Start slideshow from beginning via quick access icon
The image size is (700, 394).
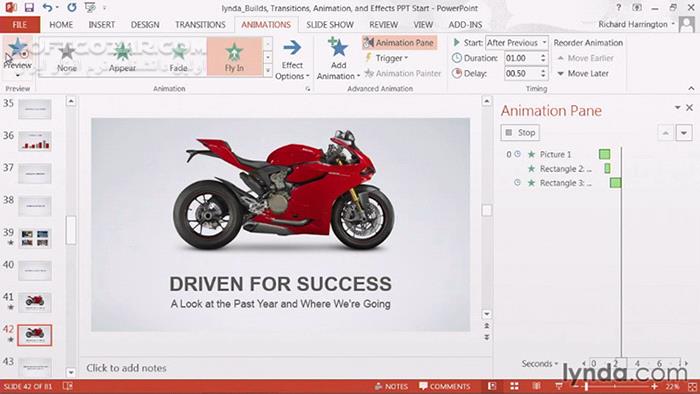pyautogui.click(x=90, y=8)
